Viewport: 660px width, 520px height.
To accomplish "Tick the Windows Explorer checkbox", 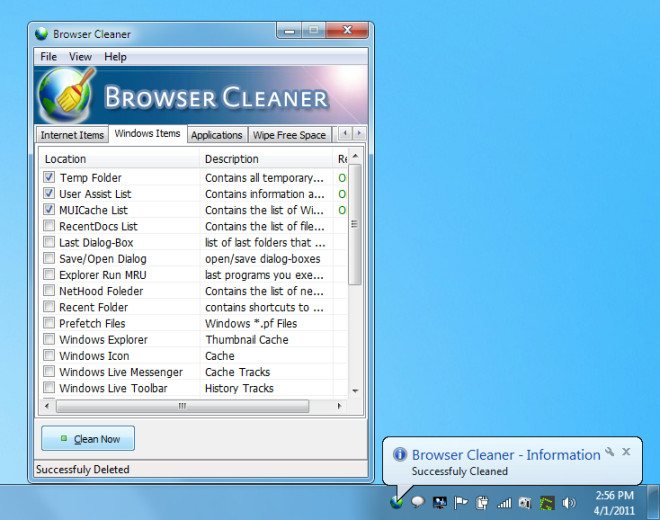I will (x=49, y=339).
